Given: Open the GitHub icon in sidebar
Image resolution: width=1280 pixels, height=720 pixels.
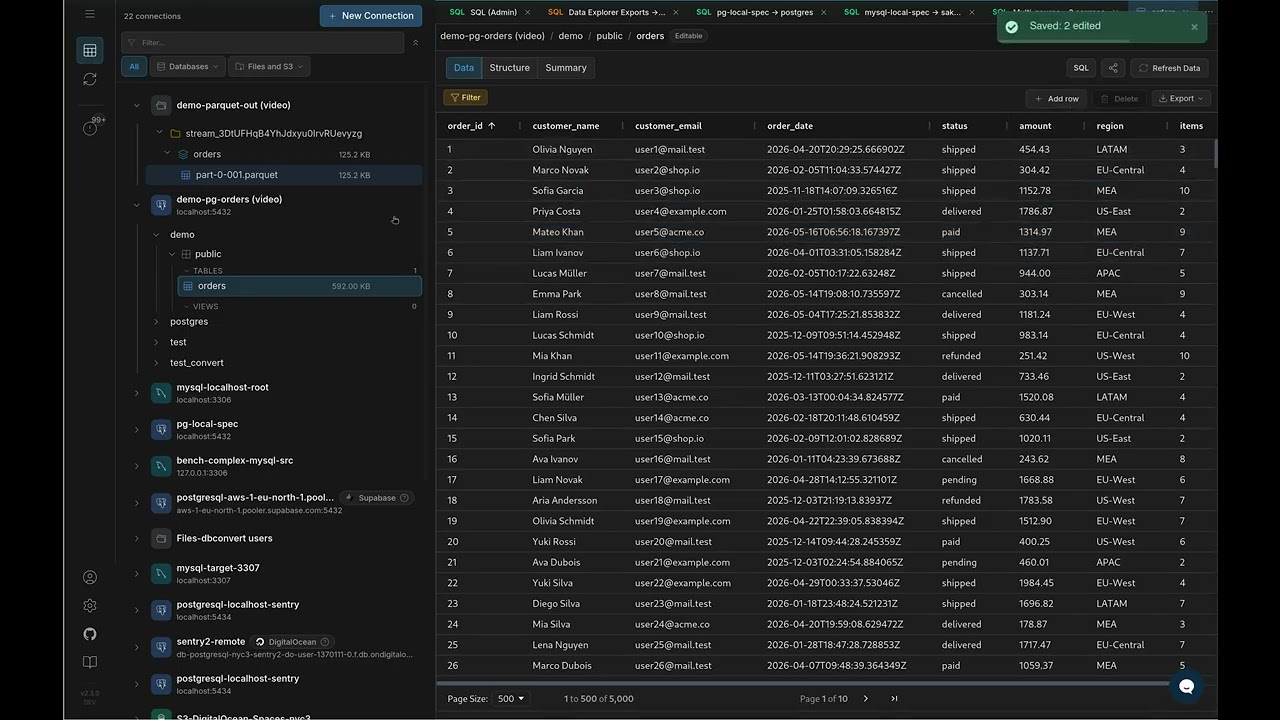Looking at the screenshot, I should [90, 634].
